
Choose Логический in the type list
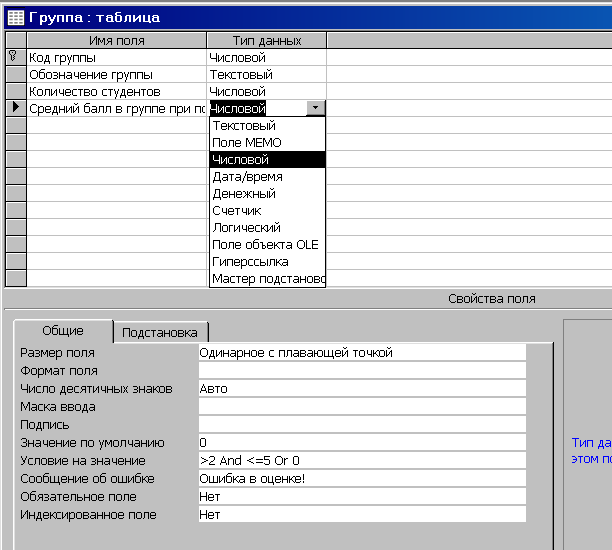[267, 228]
